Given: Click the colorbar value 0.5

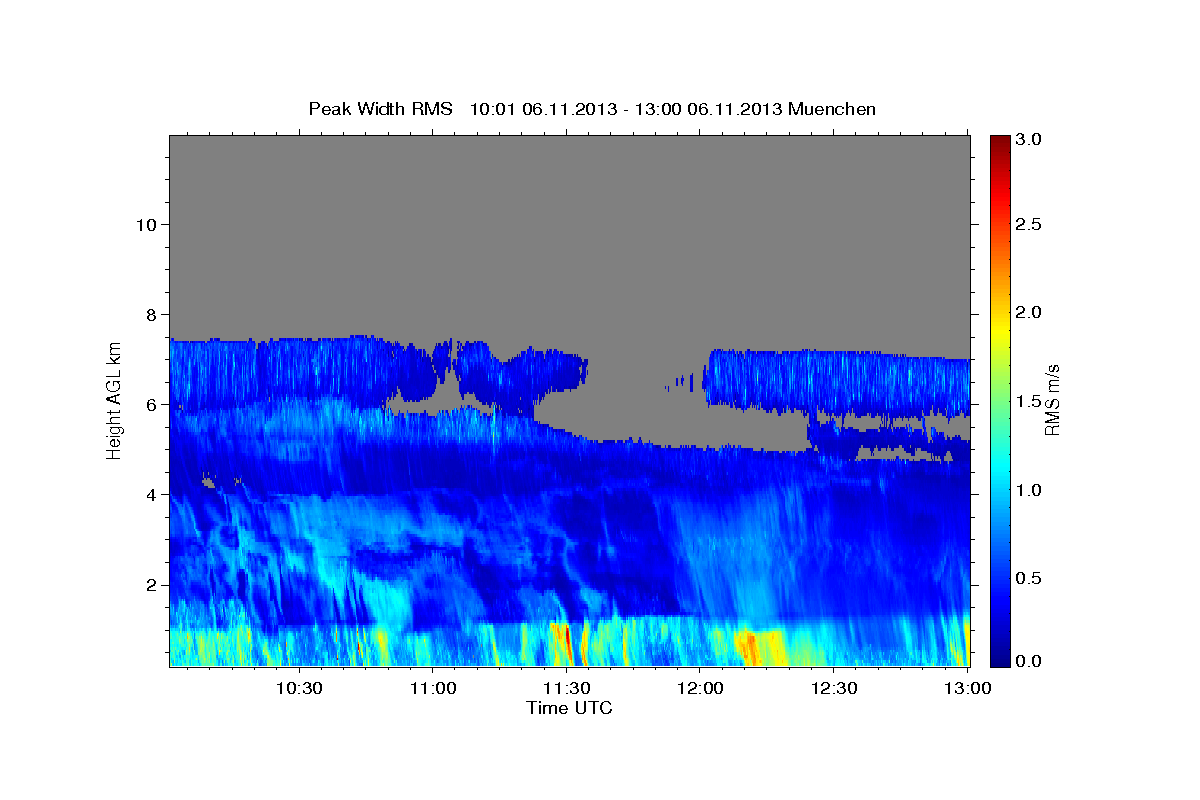Looking at the screenshot, I should [x=1030, y=578].
